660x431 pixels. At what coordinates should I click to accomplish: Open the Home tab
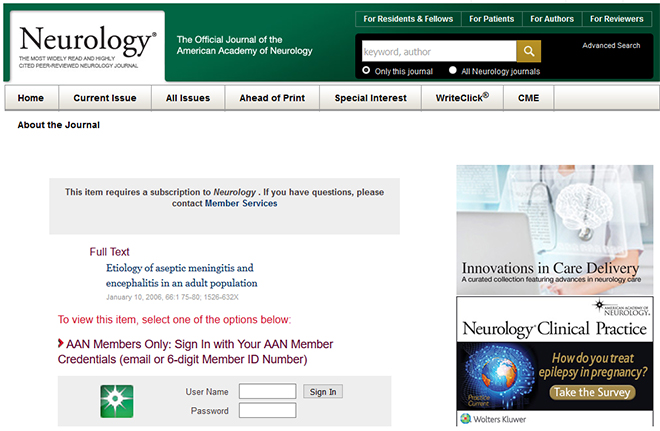coord(31,98)
